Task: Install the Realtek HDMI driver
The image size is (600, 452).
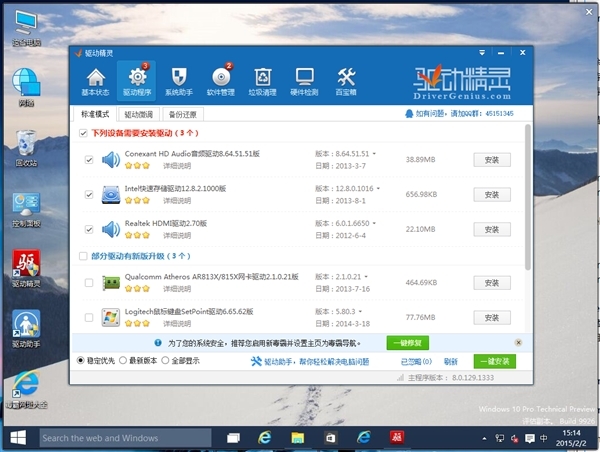Action: [x=492, y=229]
